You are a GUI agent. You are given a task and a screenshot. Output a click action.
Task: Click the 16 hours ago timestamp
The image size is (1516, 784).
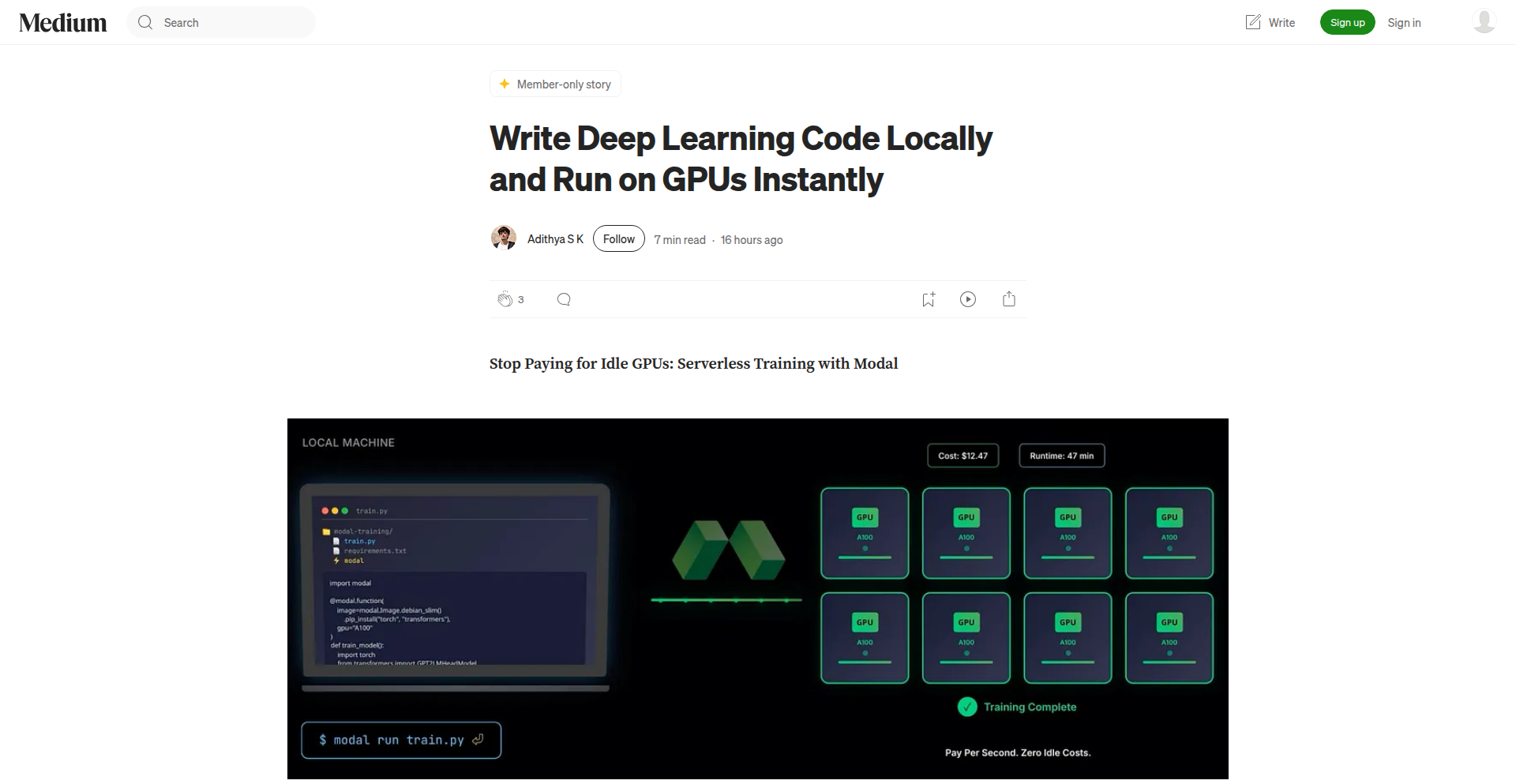[752, 240]
